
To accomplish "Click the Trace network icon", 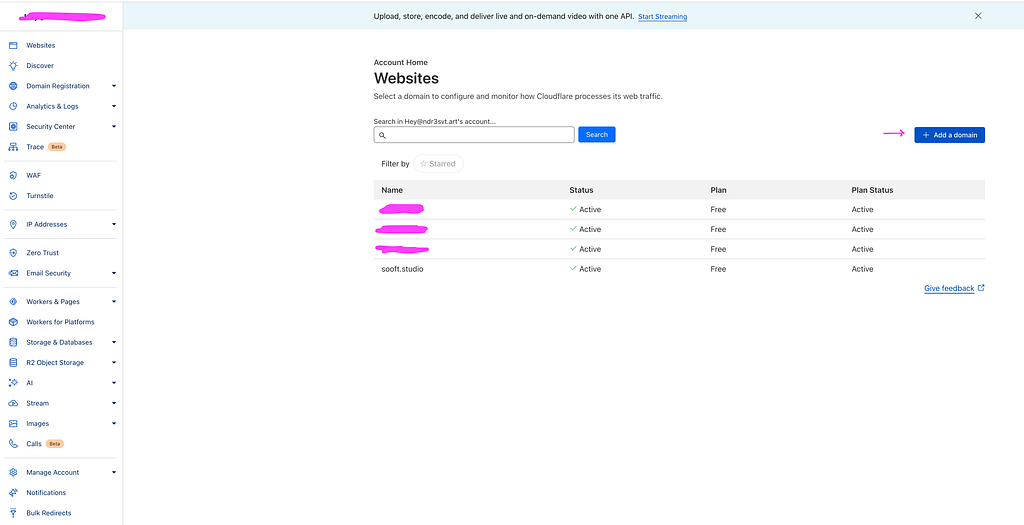I will (x=13, y=147).
